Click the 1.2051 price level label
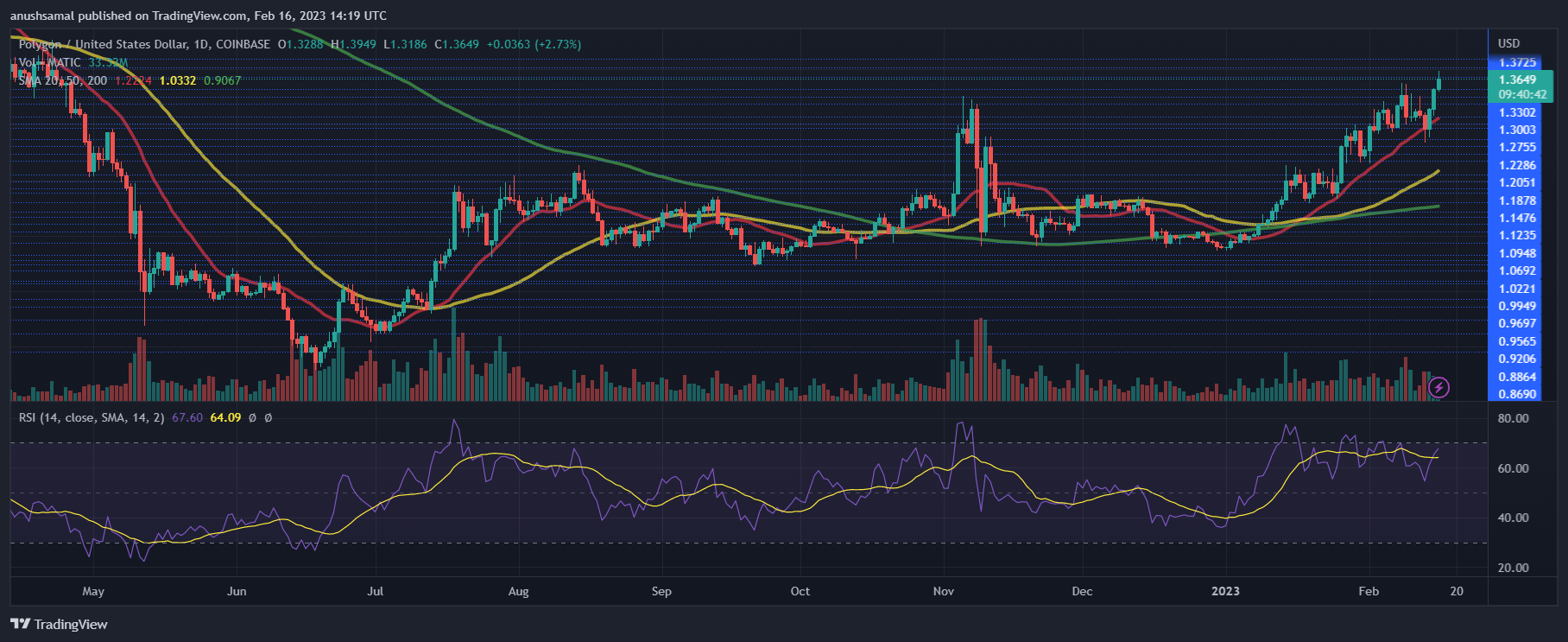Image resolution: width=1568 pixels, height=642 pixels. point(1517,182)
